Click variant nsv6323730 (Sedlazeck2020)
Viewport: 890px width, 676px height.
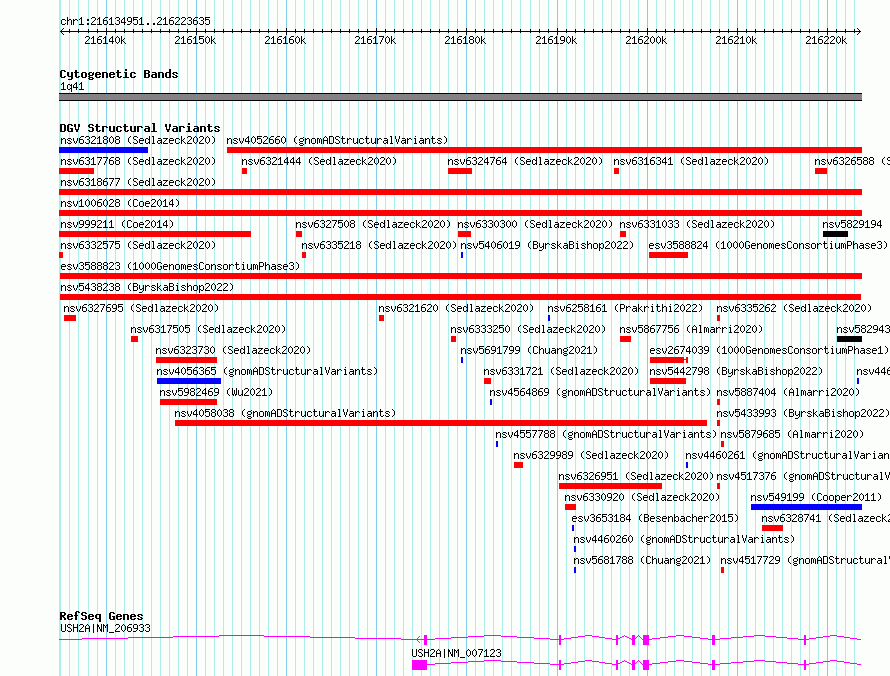[x=233, y=350]
